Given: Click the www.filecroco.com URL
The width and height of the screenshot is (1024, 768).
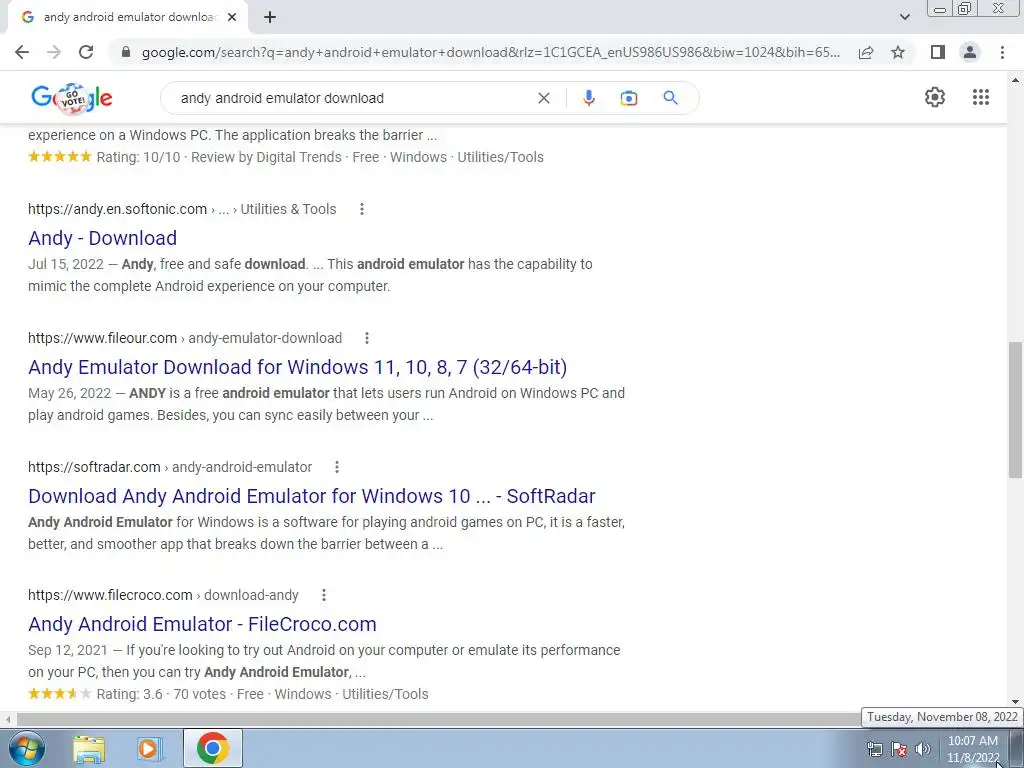Looking at the screenshot, I should 110,595.
